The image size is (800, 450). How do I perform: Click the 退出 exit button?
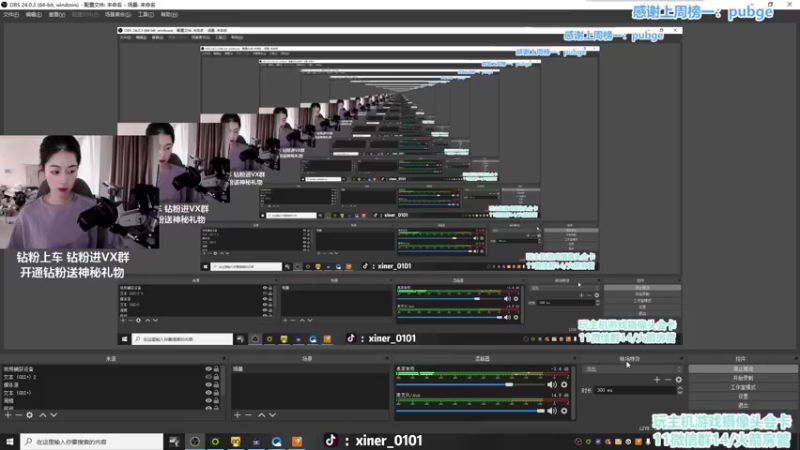click(x=743, y=406)
